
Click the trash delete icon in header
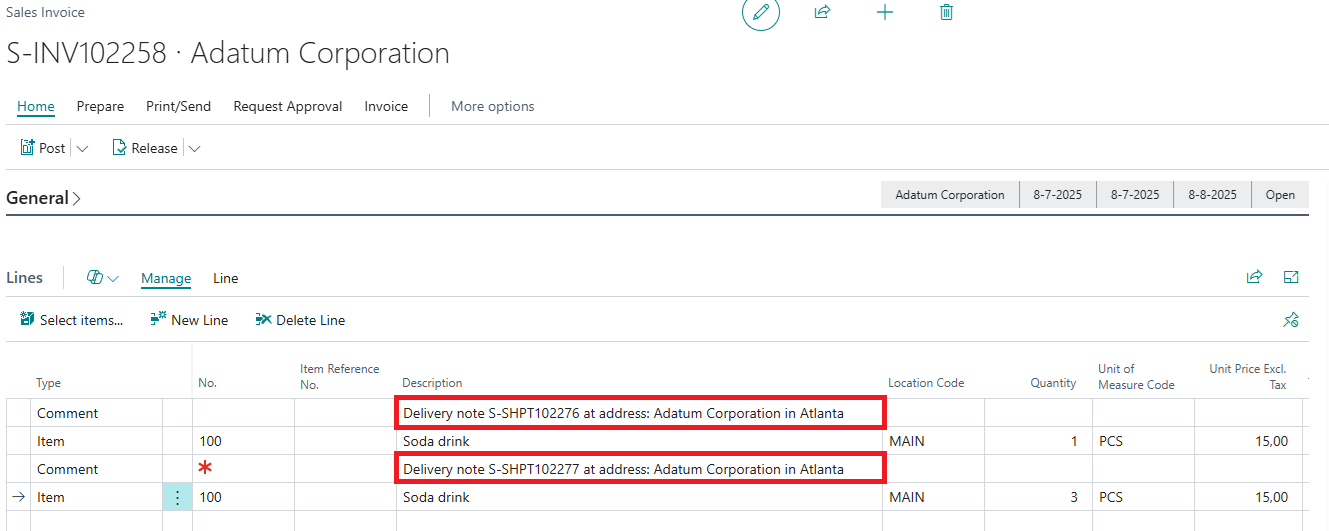tap(946, 12)
